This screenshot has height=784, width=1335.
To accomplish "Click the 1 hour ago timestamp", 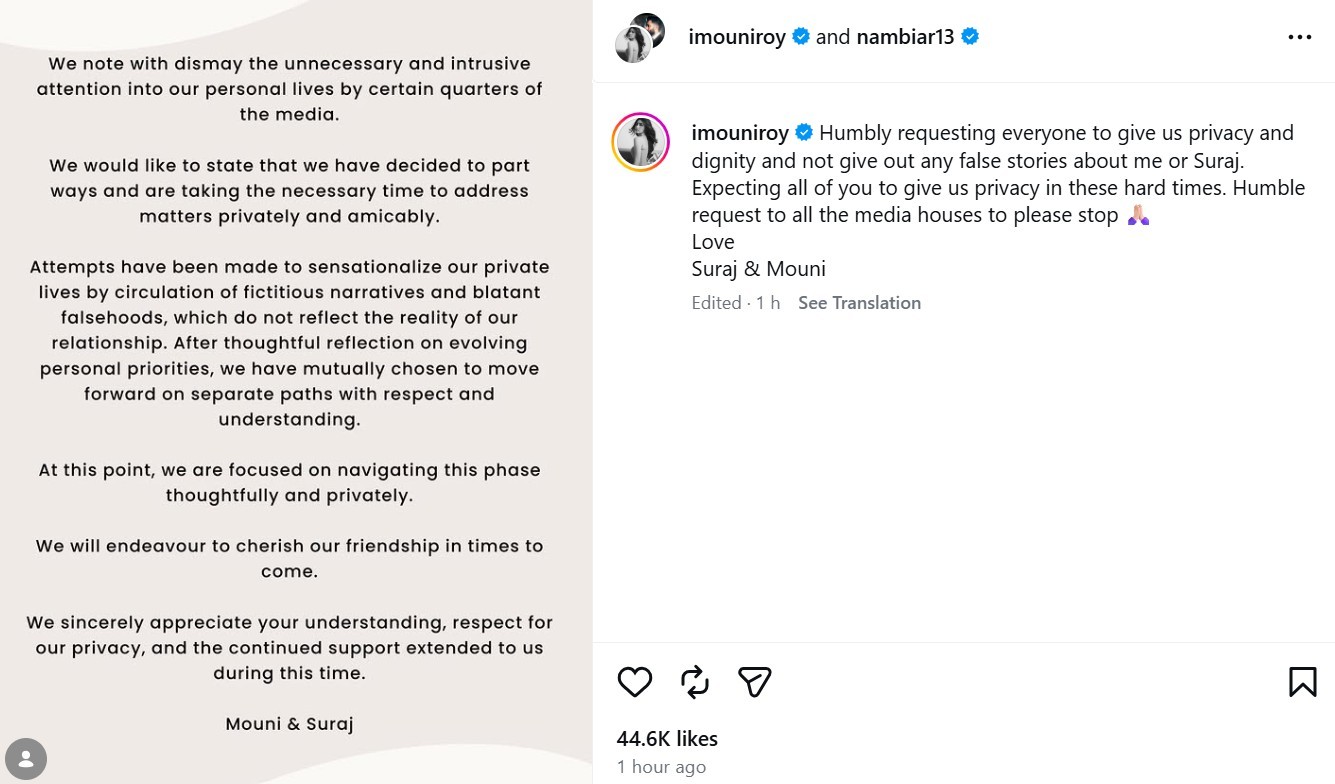I will 661,767.
